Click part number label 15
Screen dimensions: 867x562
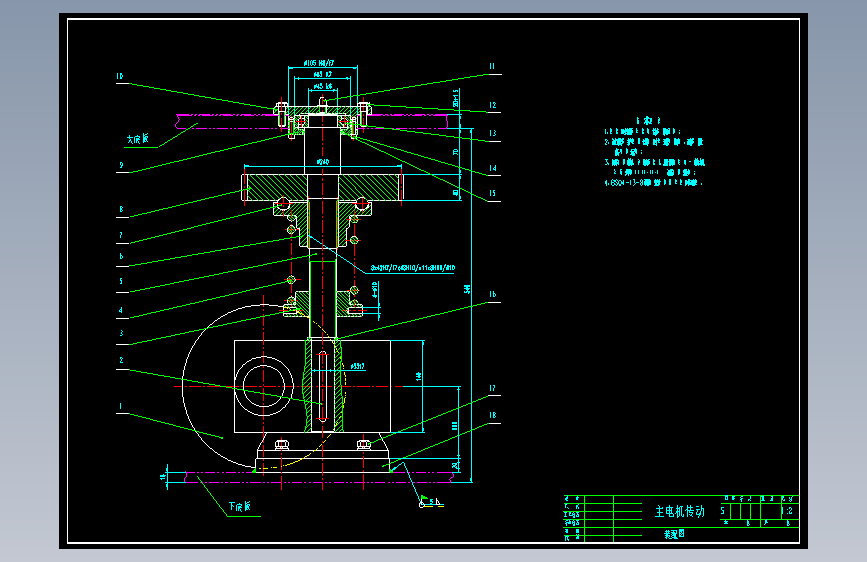492,194
